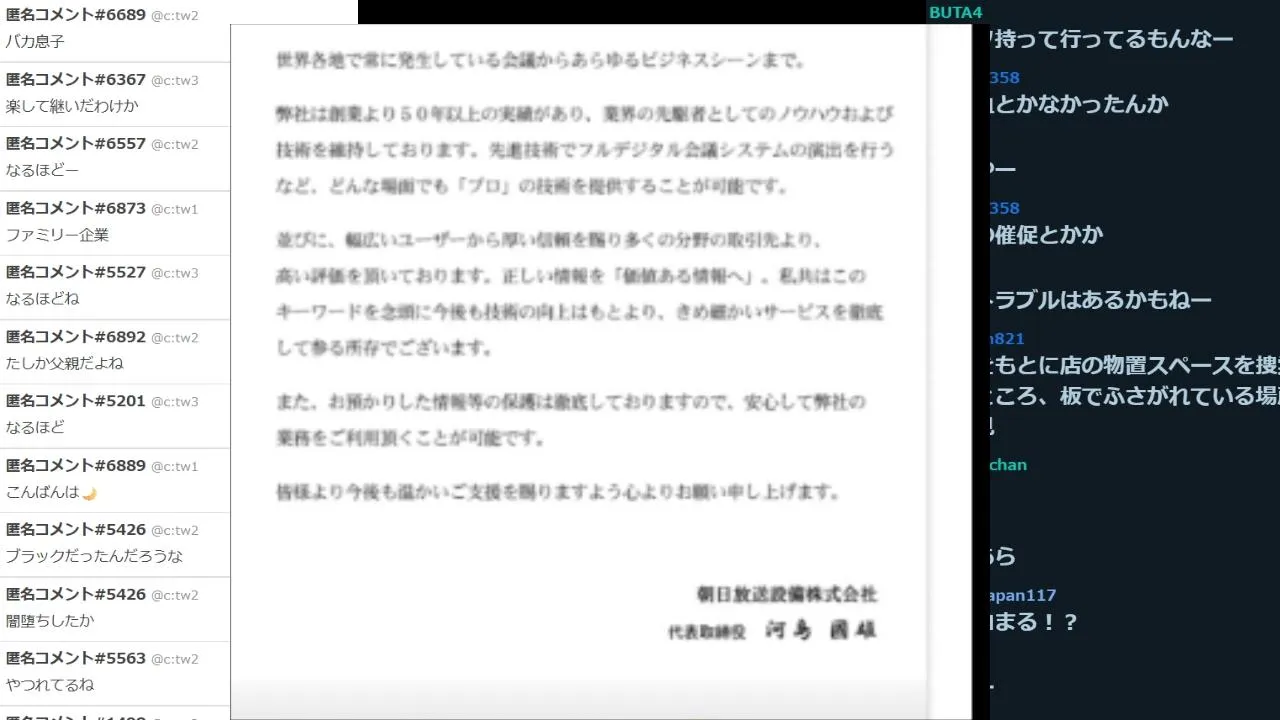Click the chat username ending apan117
This screenshot has height=720, width=1280.
(1023, 595)
